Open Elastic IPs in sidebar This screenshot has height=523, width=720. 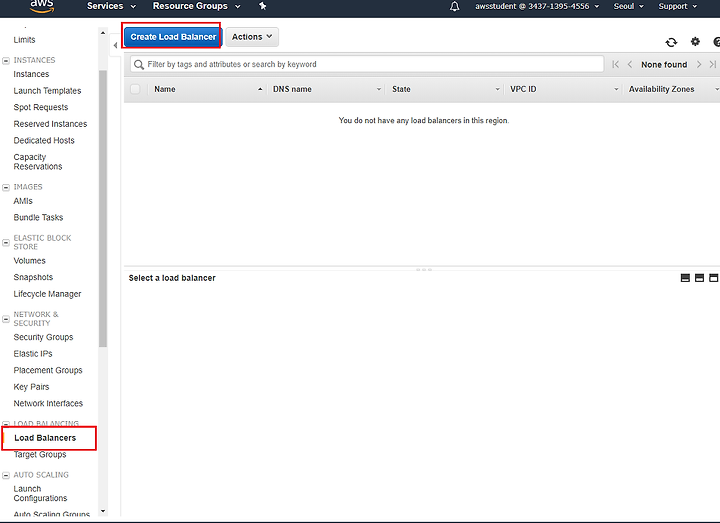point(33,354)
